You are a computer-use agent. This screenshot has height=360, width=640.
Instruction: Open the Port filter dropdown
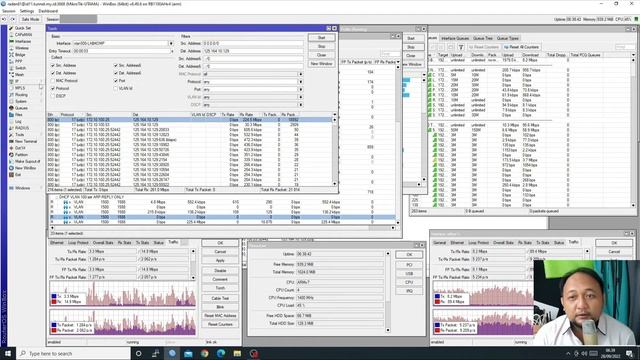click(x=301, y=89)
